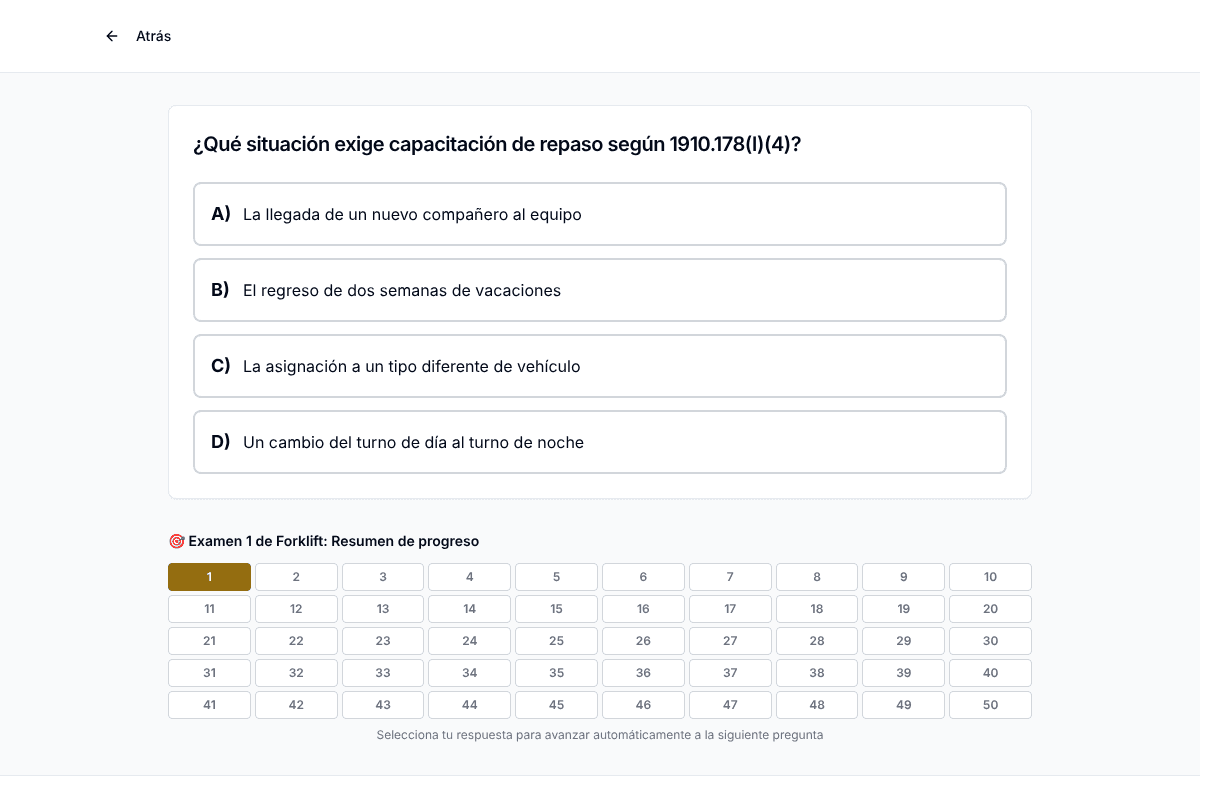Choose answer B about returning from vacation

click(600, 290)
